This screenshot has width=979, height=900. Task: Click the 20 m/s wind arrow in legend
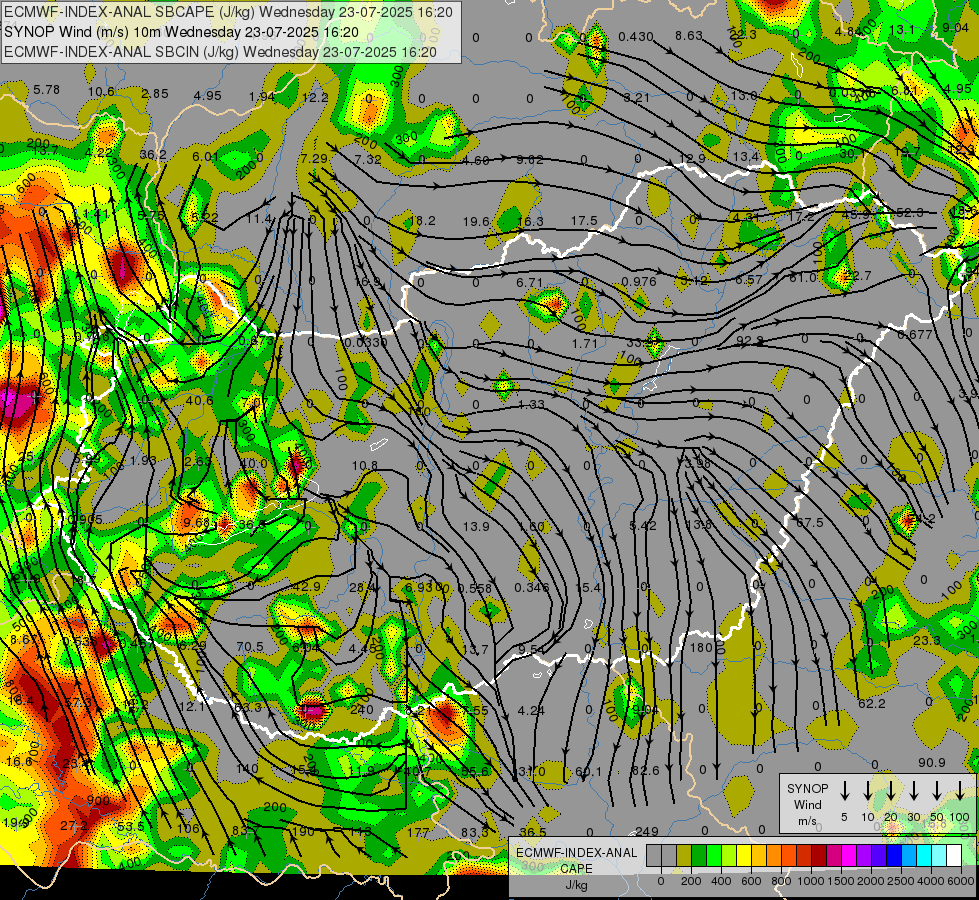[x=891, y=791]
